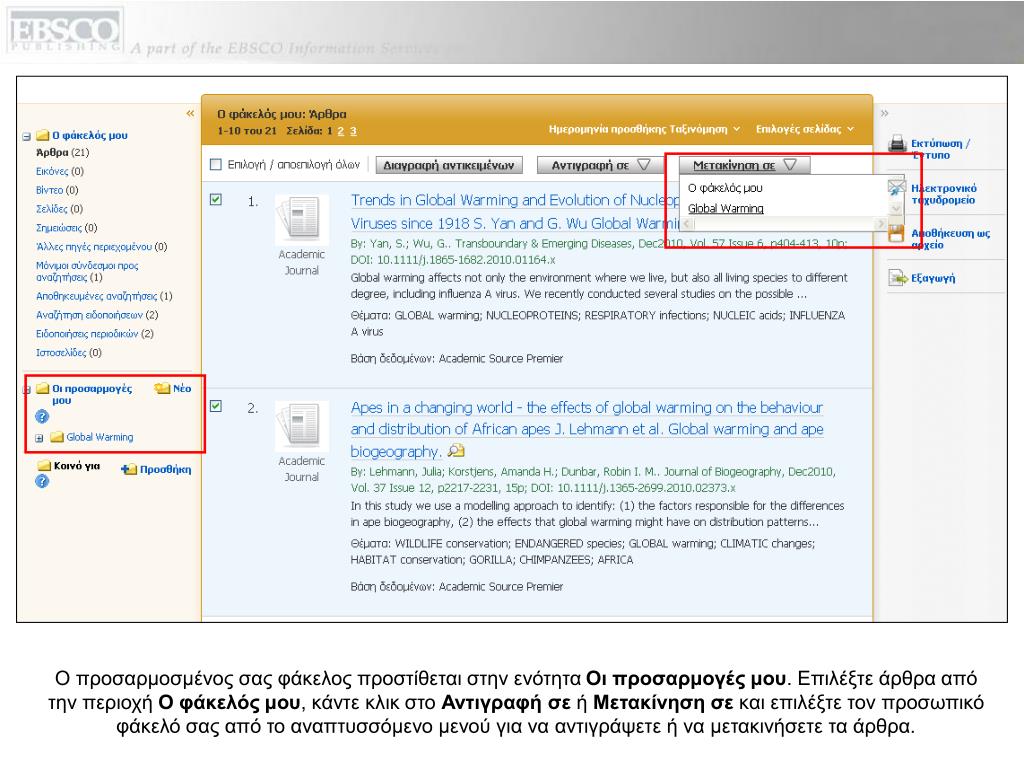Click the help icon under Κοινό για
Screen dimensions: 1024x768
pos(42,481)
